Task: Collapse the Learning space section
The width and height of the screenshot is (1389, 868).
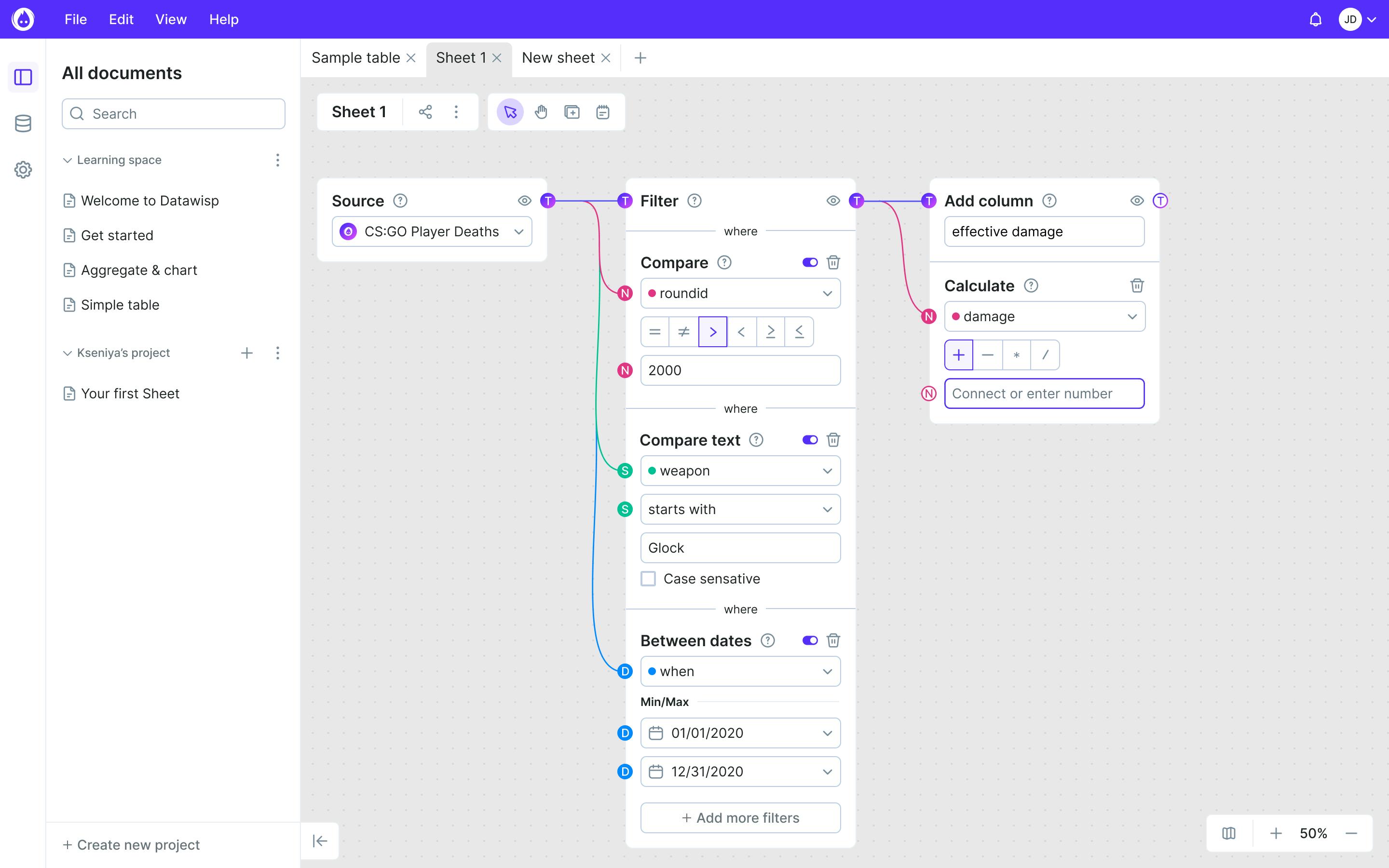Action: point(67,160)
